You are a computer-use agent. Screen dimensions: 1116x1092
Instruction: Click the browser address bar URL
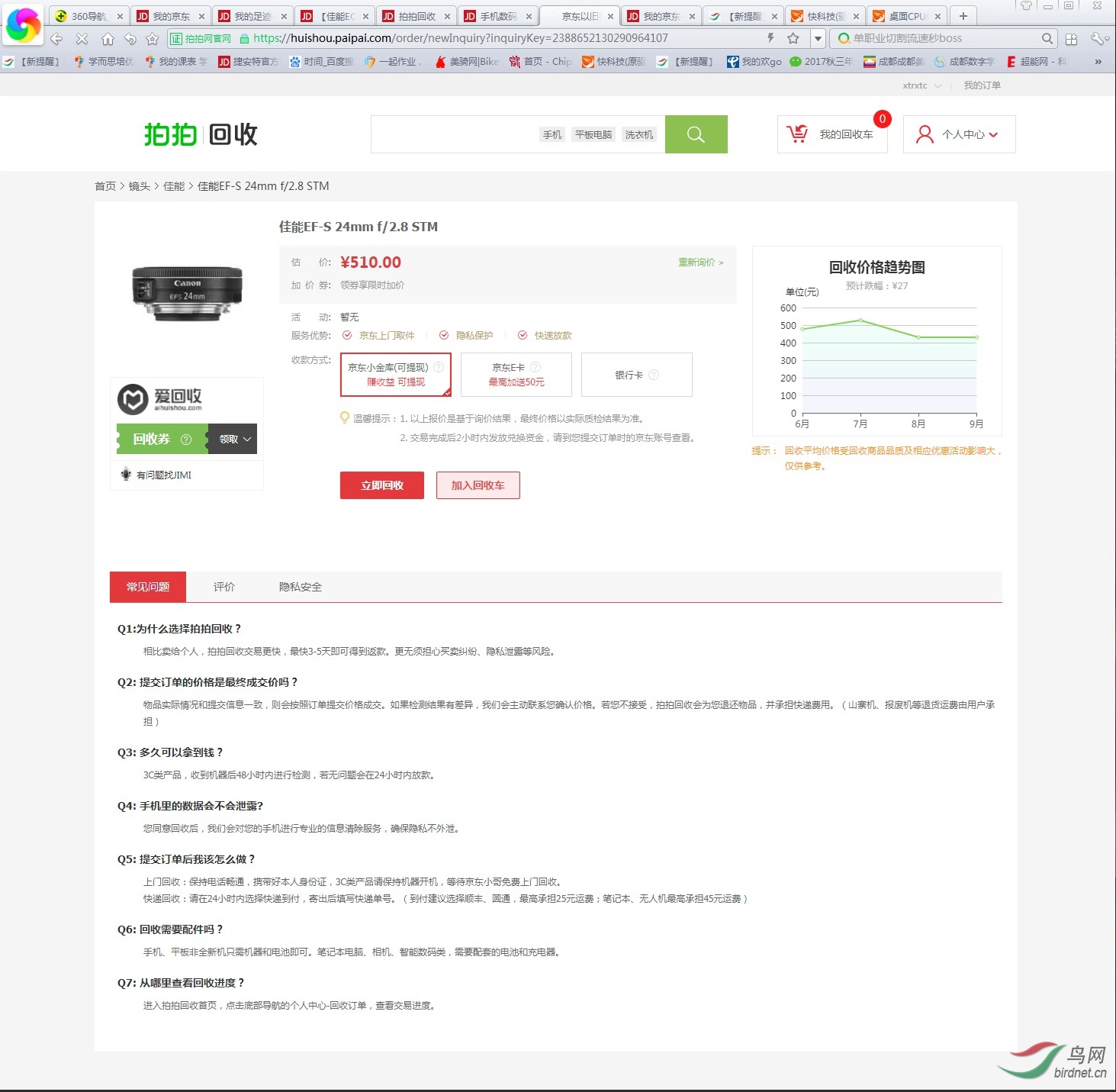[x=461, y=38]
